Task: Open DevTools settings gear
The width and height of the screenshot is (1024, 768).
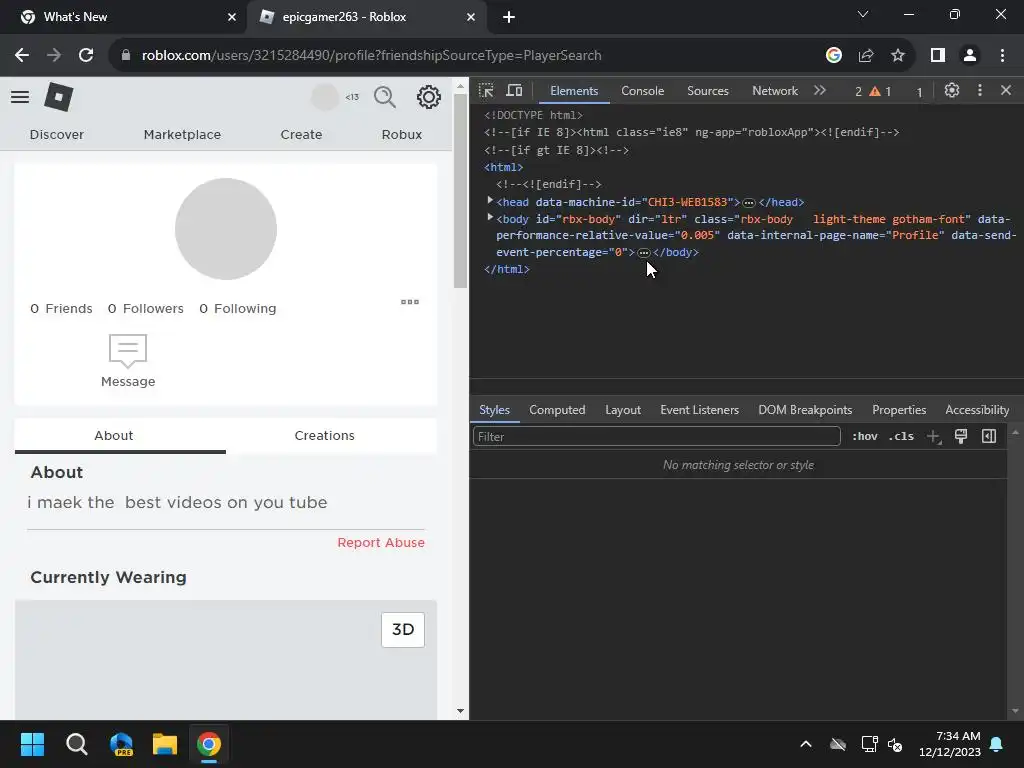Action: coord(952,91)
